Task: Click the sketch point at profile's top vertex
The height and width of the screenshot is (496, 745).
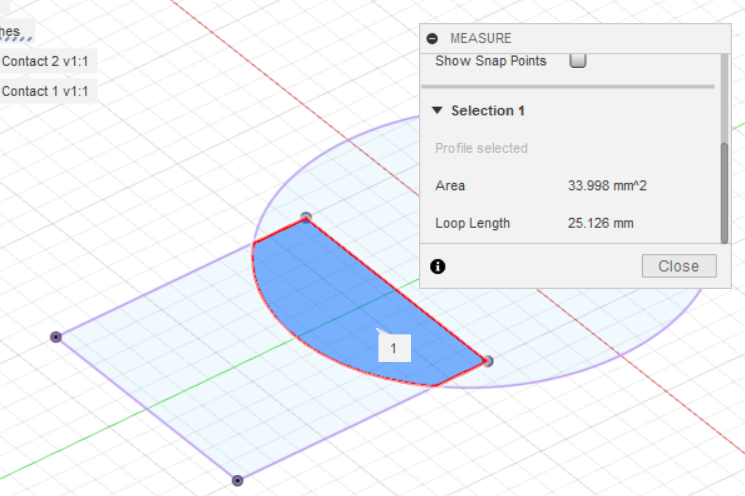Action: (x=306, y=217)
